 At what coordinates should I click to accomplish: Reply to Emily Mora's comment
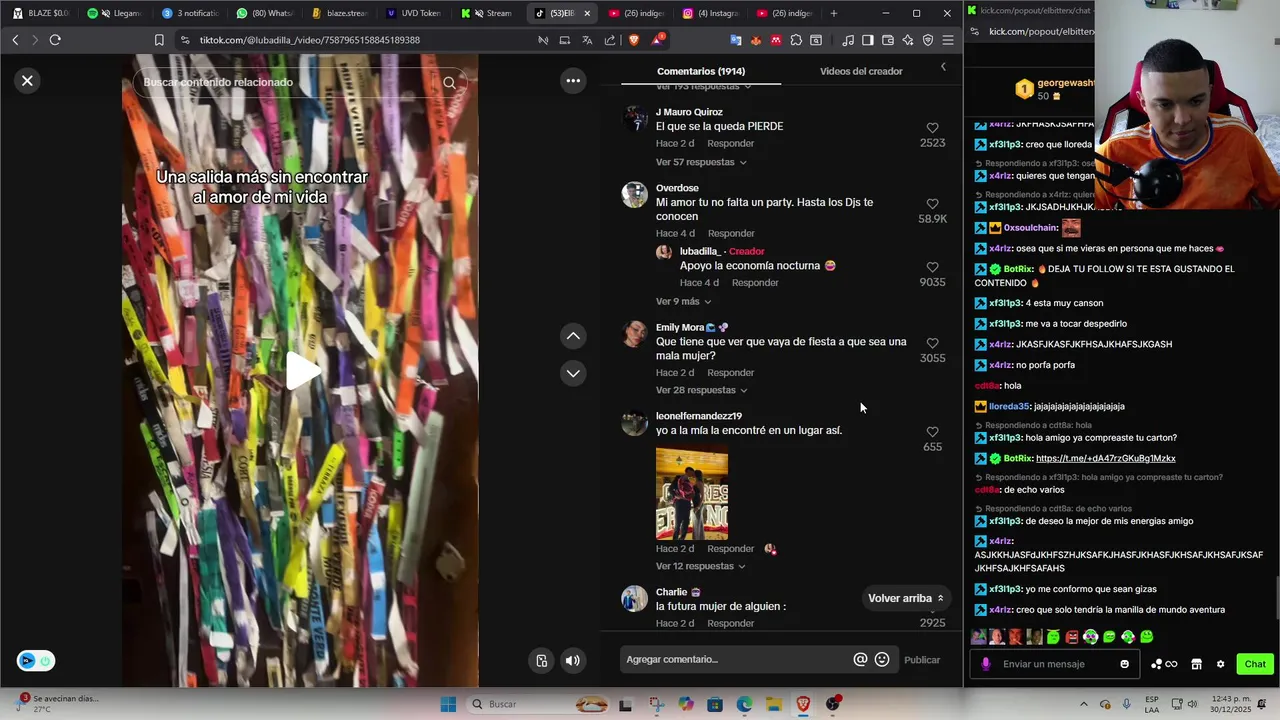731,372
